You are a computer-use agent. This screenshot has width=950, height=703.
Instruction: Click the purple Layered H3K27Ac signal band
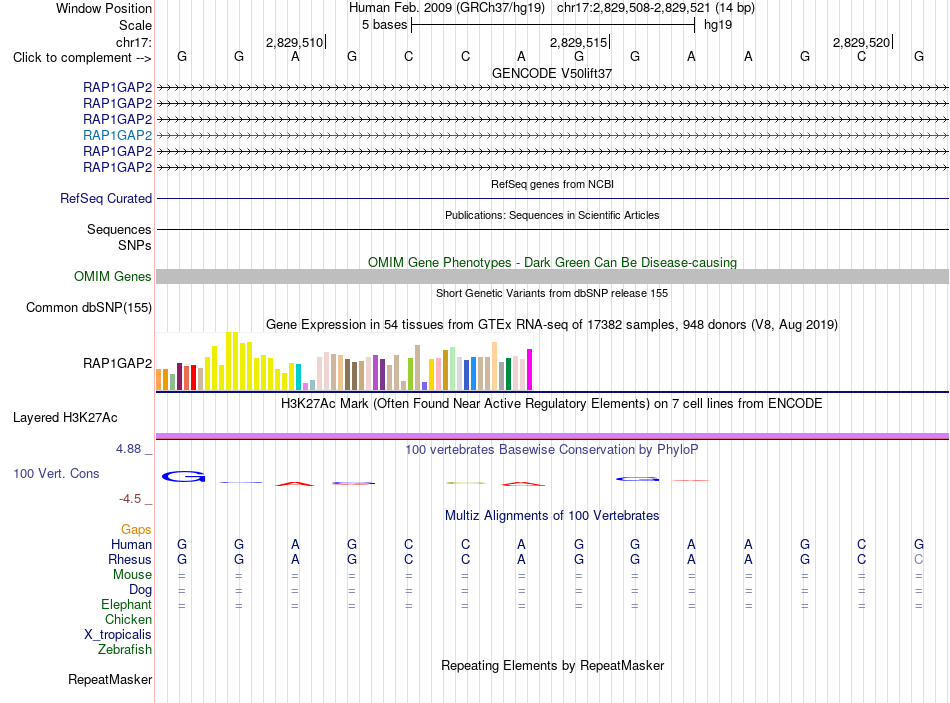[x=552, y=436]
